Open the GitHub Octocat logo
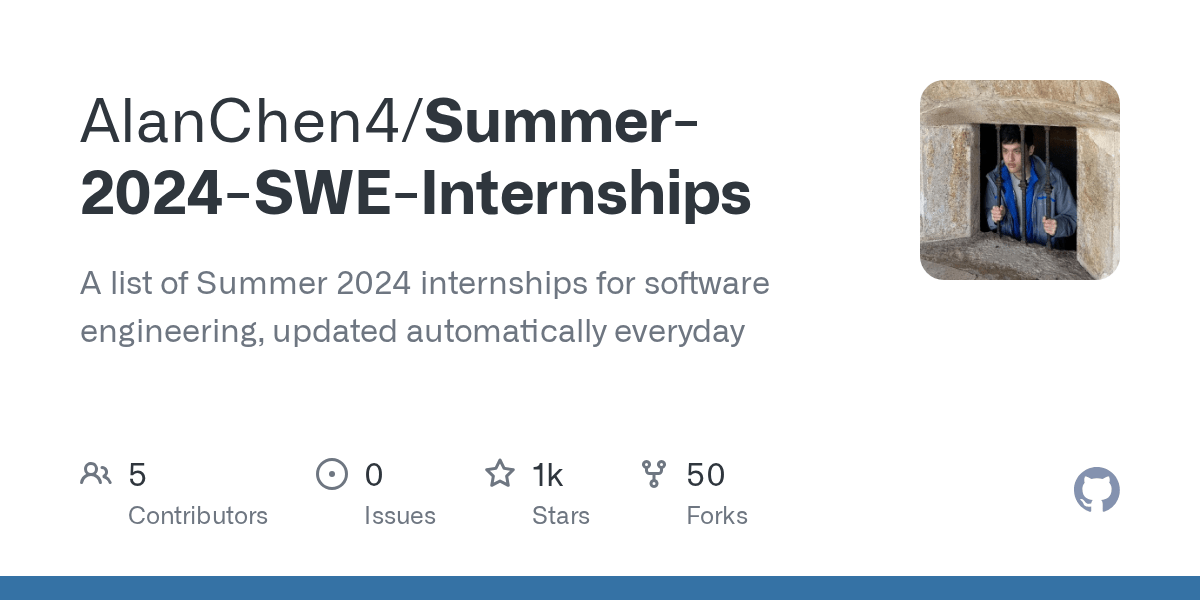 pos(1097,490)
